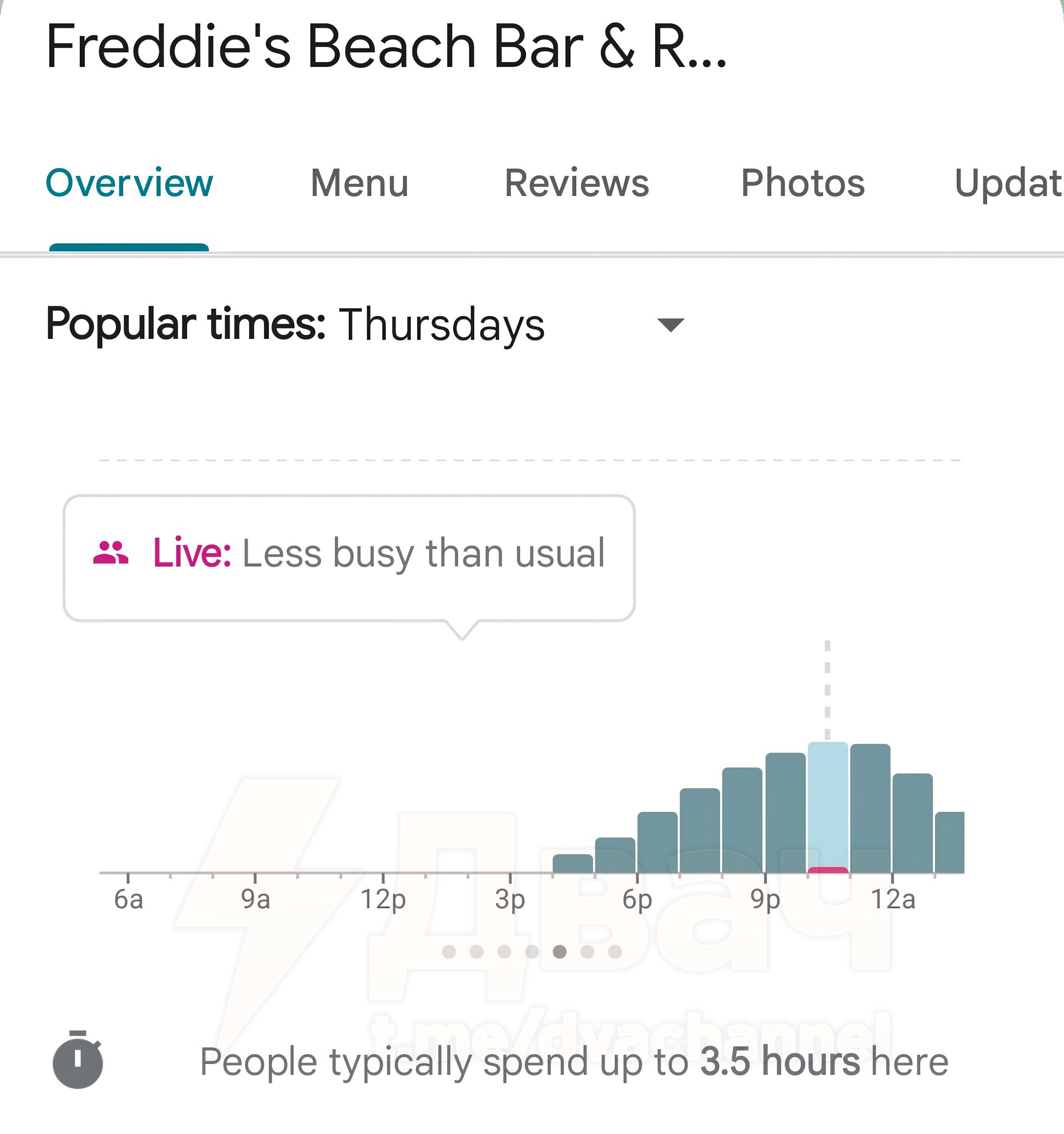The image size is (1064, 1134).
Task: Tap the last pagination dot
Action: 615,951
